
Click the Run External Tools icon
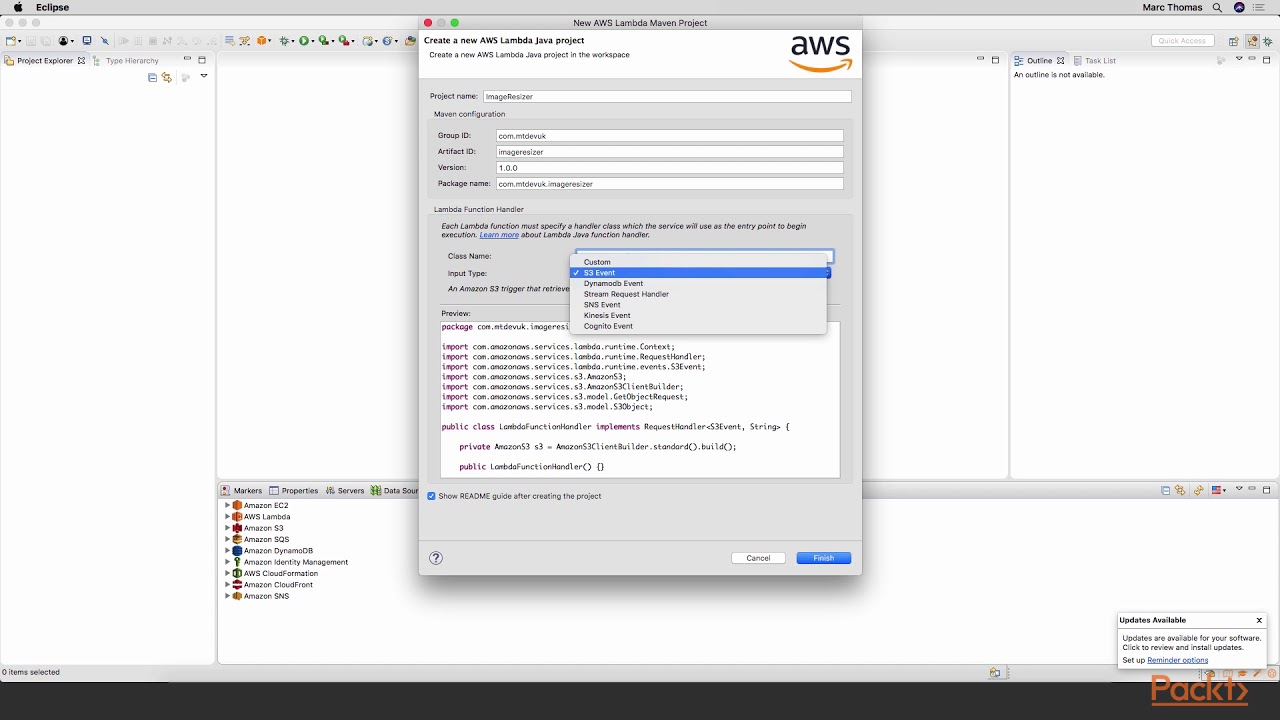tap(343, 41)
